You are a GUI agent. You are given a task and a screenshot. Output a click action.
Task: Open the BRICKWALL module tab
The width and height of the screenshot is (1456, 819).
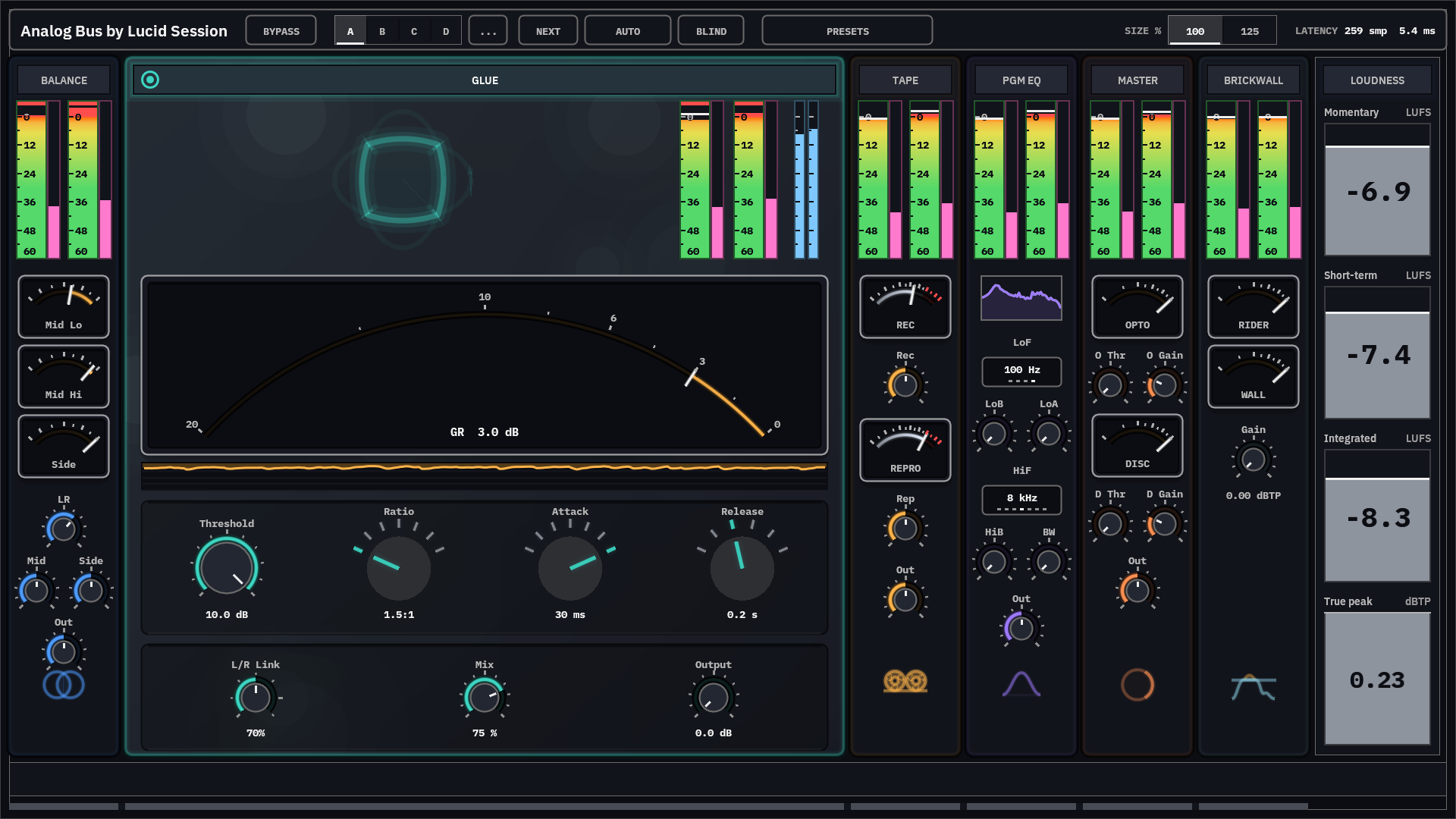[1254, 80]
